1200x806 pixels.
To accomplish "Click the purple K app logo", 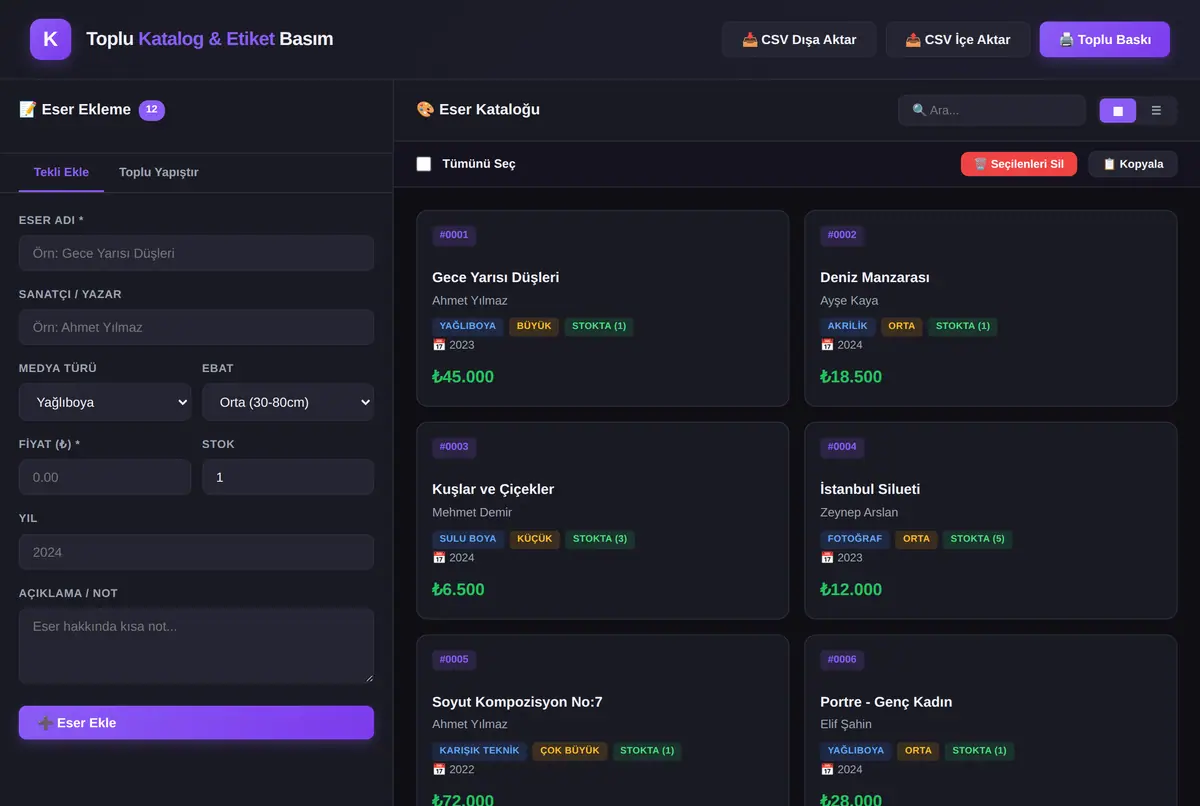I will 50,40.
